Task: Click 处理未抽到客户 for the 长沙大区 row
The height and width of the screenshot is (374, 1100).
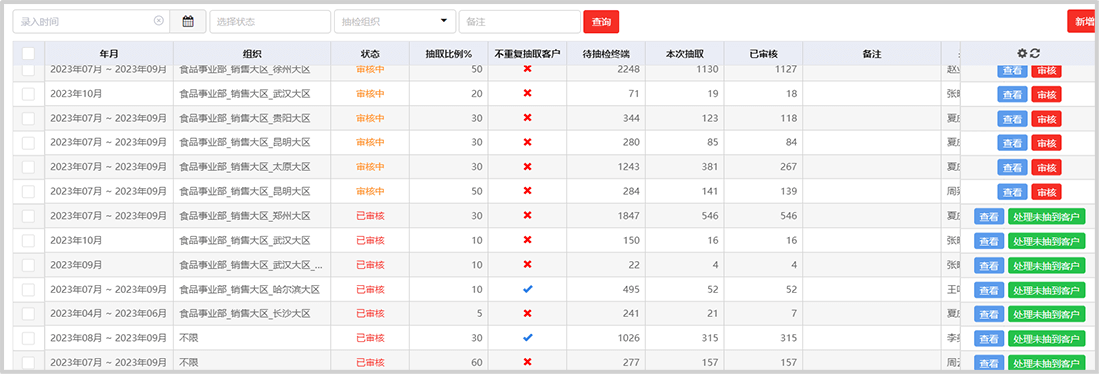Action: (x=1047, y=314)
